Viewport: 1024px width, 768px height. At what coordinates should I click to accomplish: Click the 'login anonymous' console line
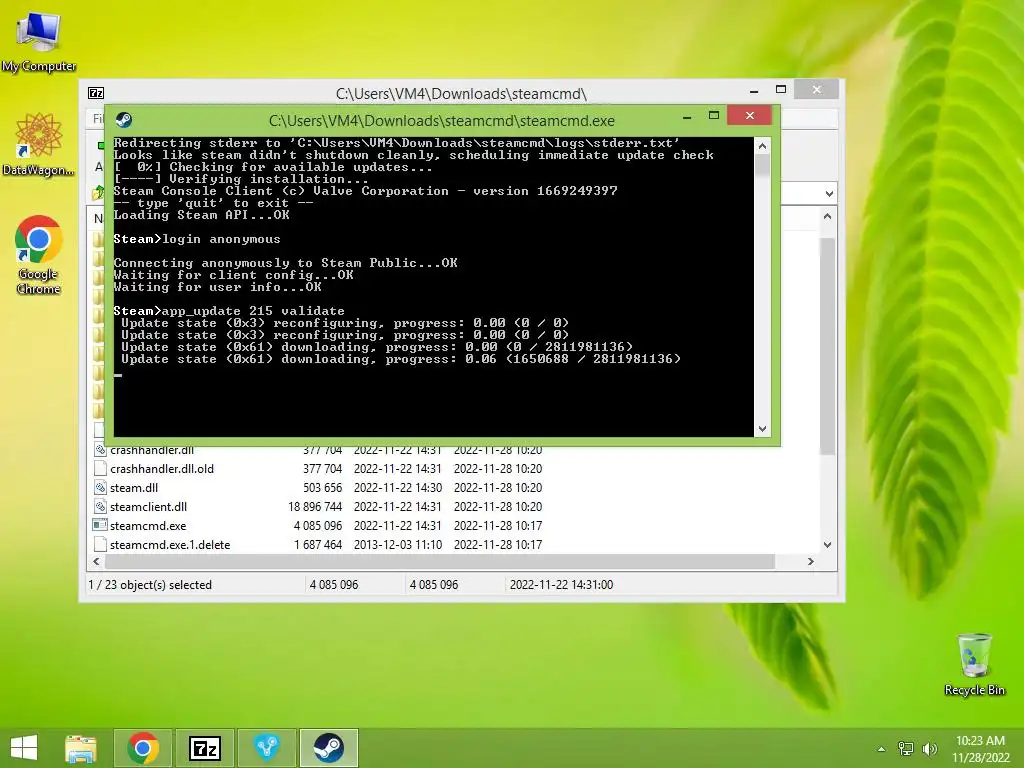click(x=197, y=239)
